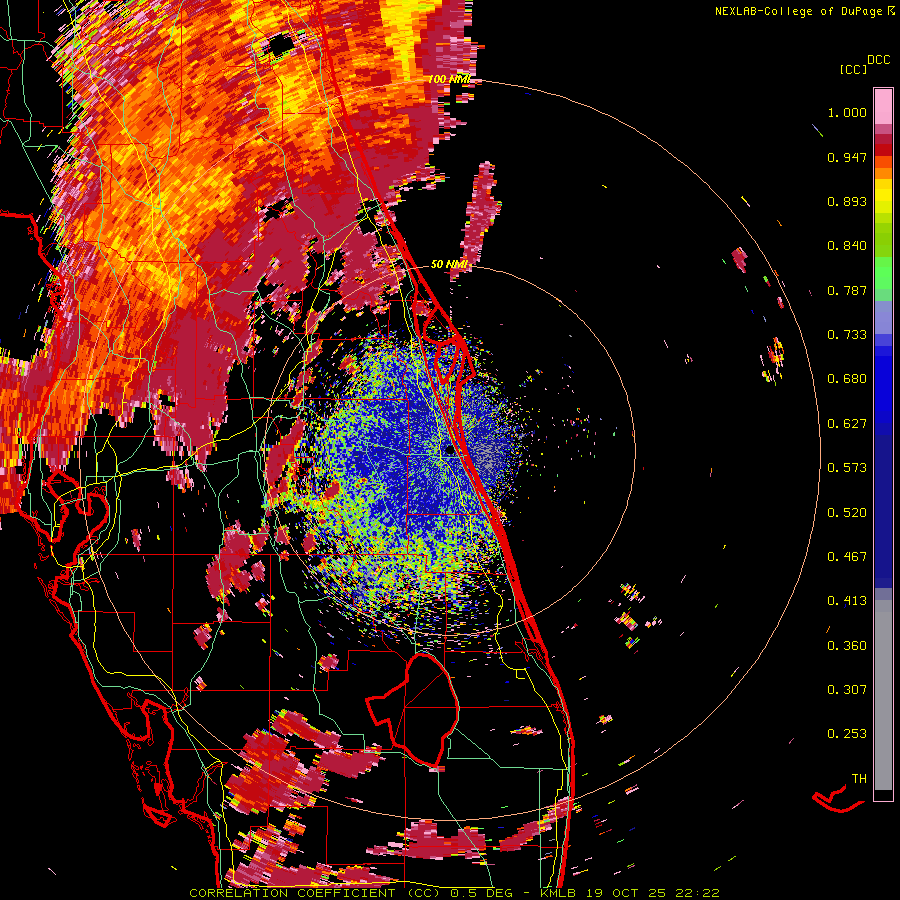The width and height of the screenshot is (900, 900).
Task: Select the 0.520 legend value
Action: tap(847, 513)
